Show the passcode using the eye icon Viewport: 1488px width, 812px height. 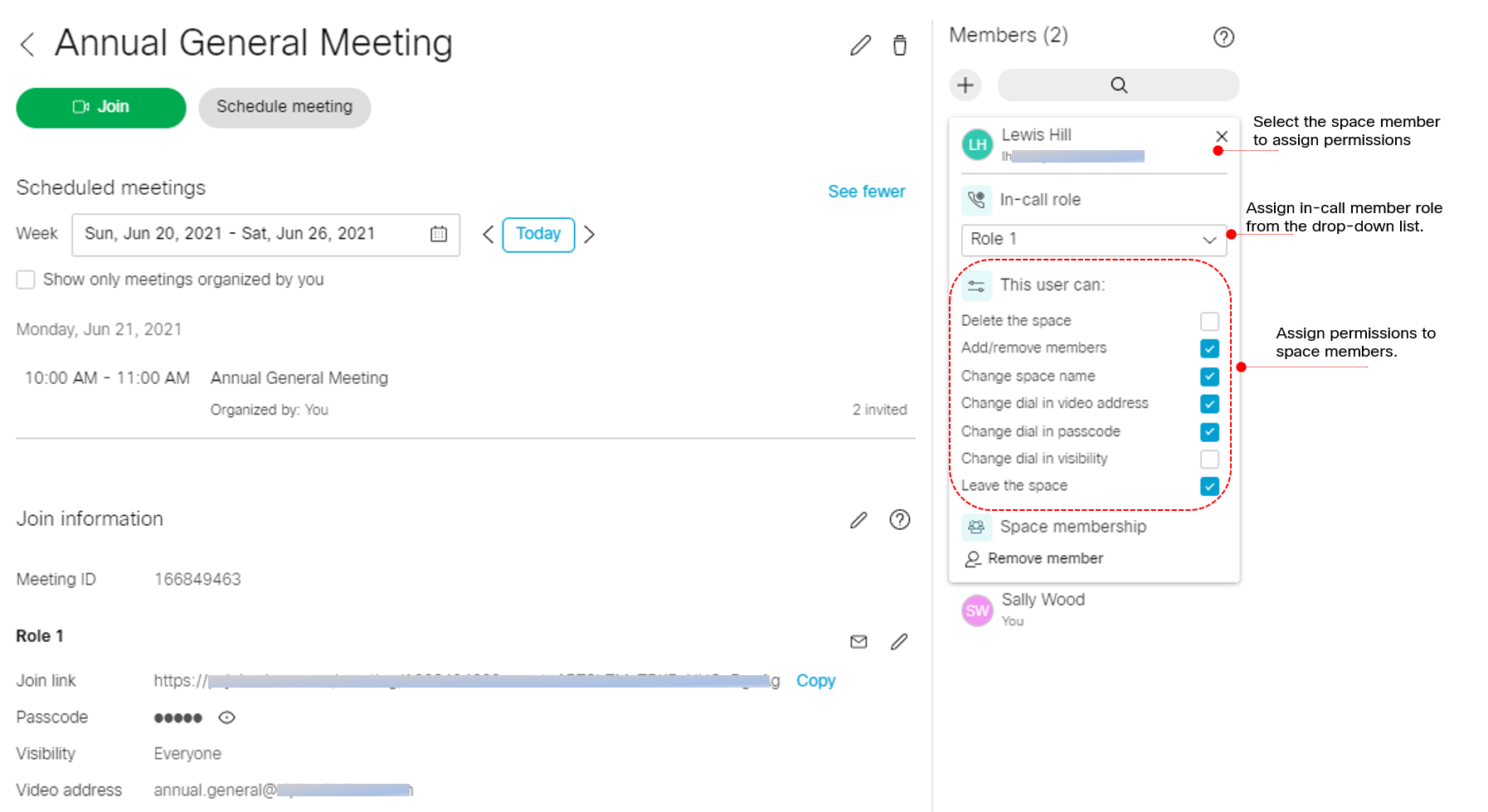226,718
